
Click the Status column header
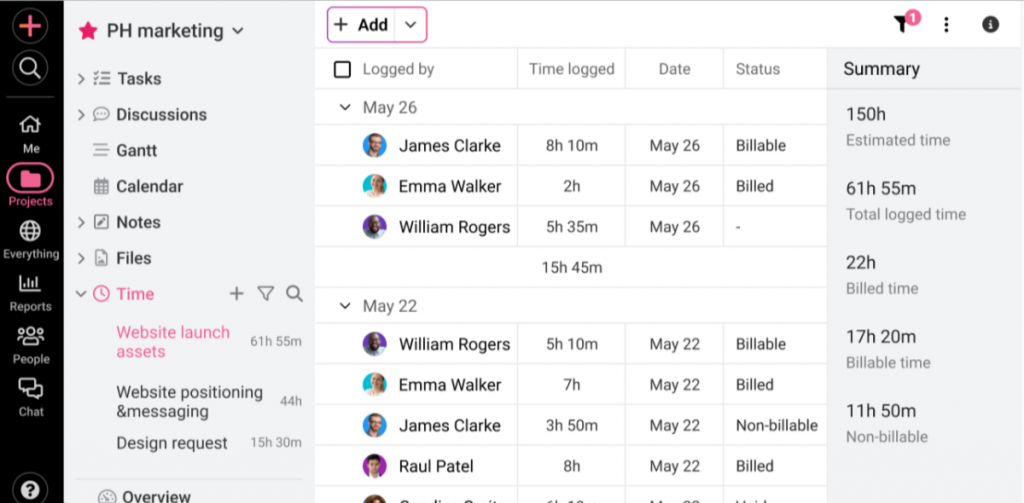point(758,69)
